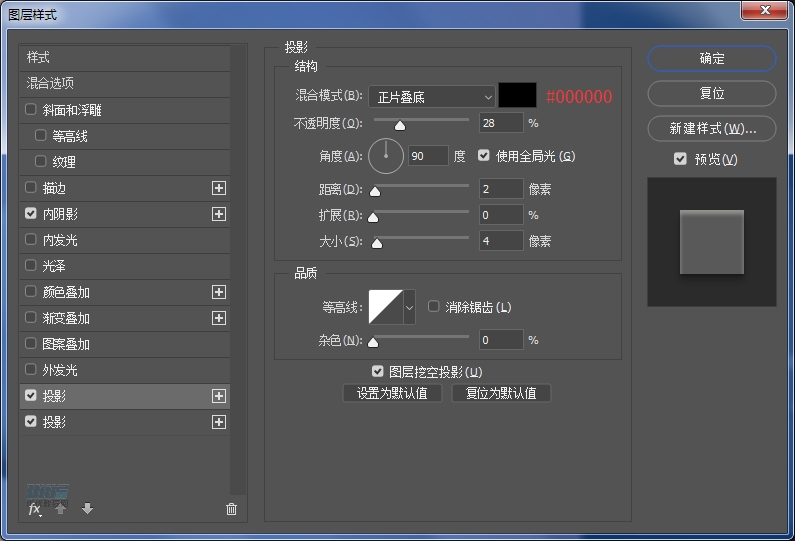795x541 pixels.
Task: Click 设置为默认值 button
Action: [392, 393]
